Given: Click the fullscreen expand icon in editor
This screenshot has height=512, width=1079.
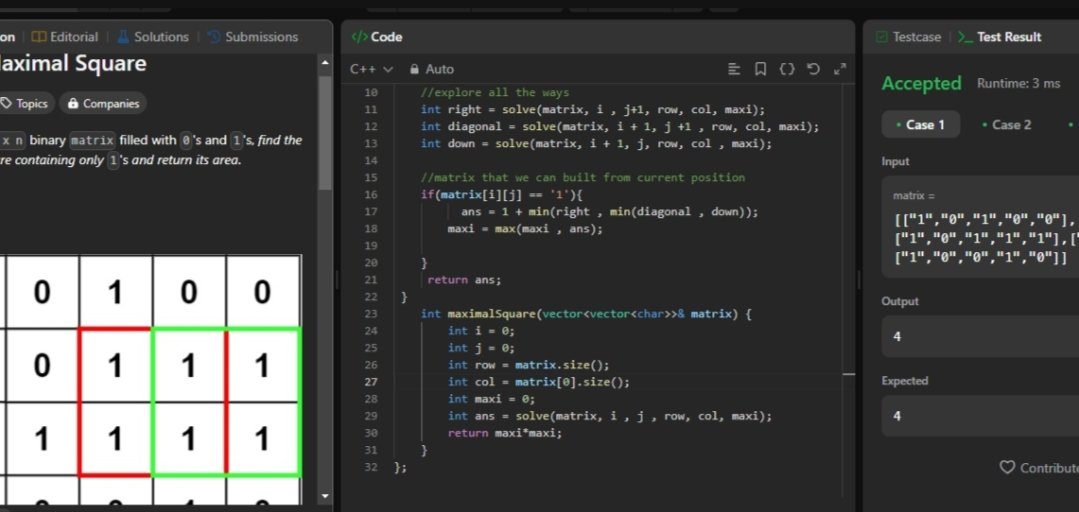Looking at the screenshot, I should [x=840, y=69].
